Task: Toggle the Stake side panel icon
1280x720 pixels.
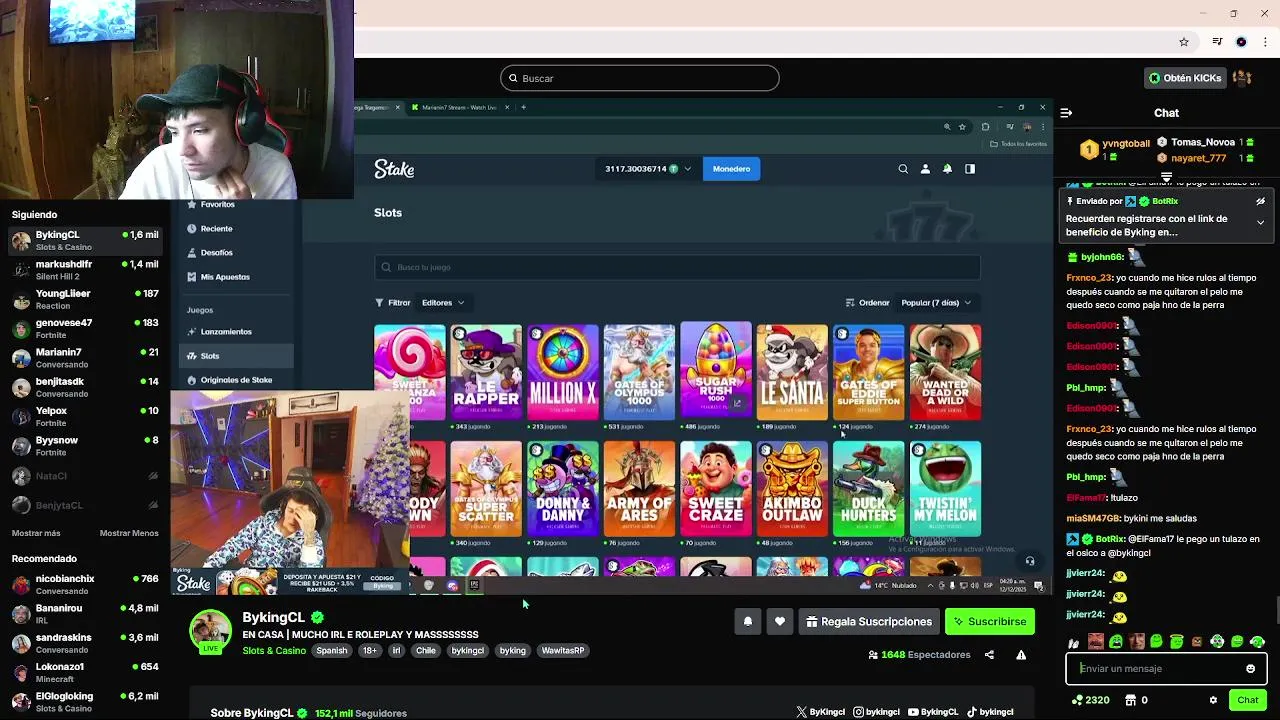Action: pyautogui.click(x=970, y=169)
